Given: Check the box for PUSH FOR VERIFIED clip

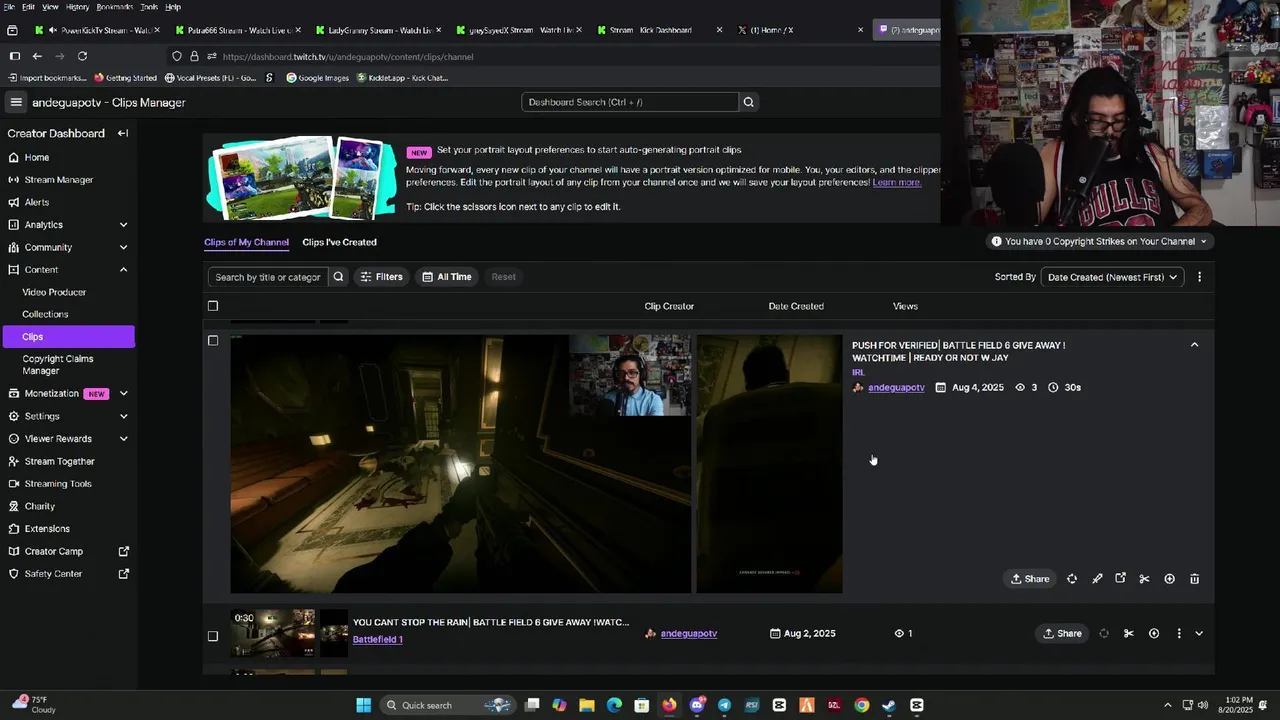Looking at the screenshot, I should tap(212, 340).
